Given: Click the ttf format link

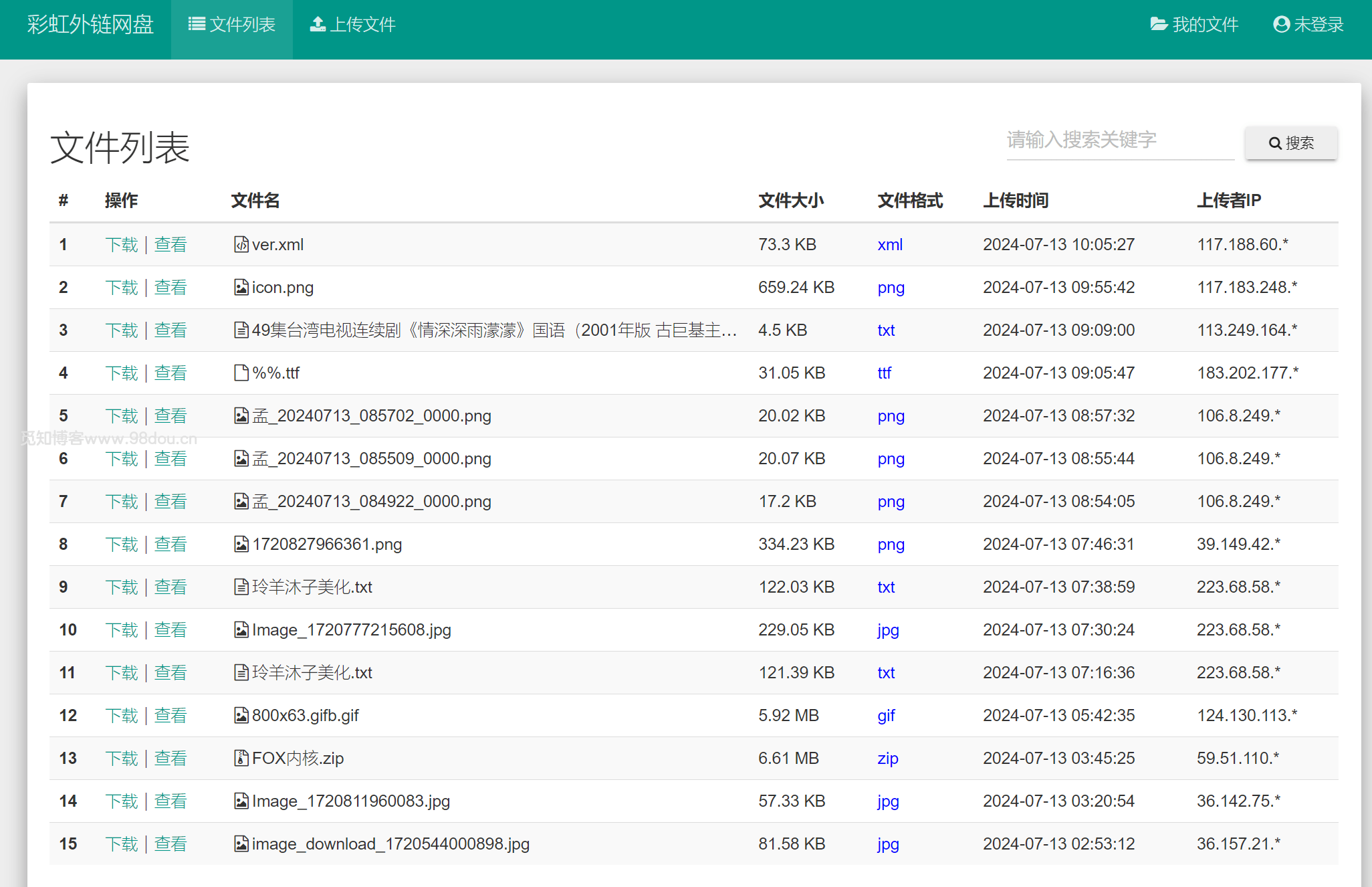Looking at the screenshot, I should click(x=885, y=373).
